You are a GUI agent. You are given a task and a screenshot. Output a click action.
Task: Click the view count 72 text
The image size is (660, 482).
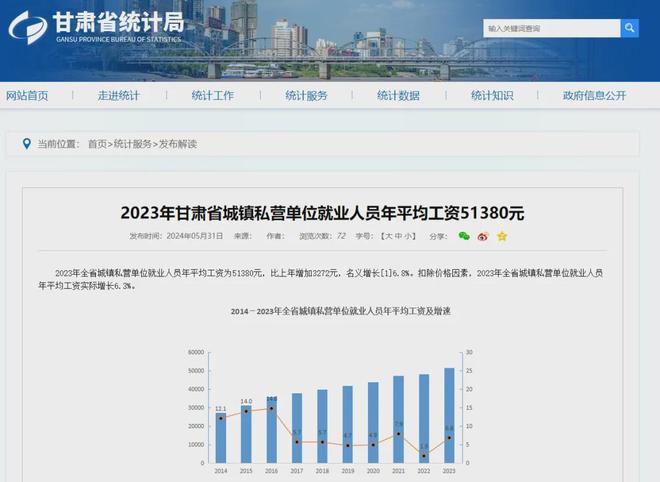341,236
